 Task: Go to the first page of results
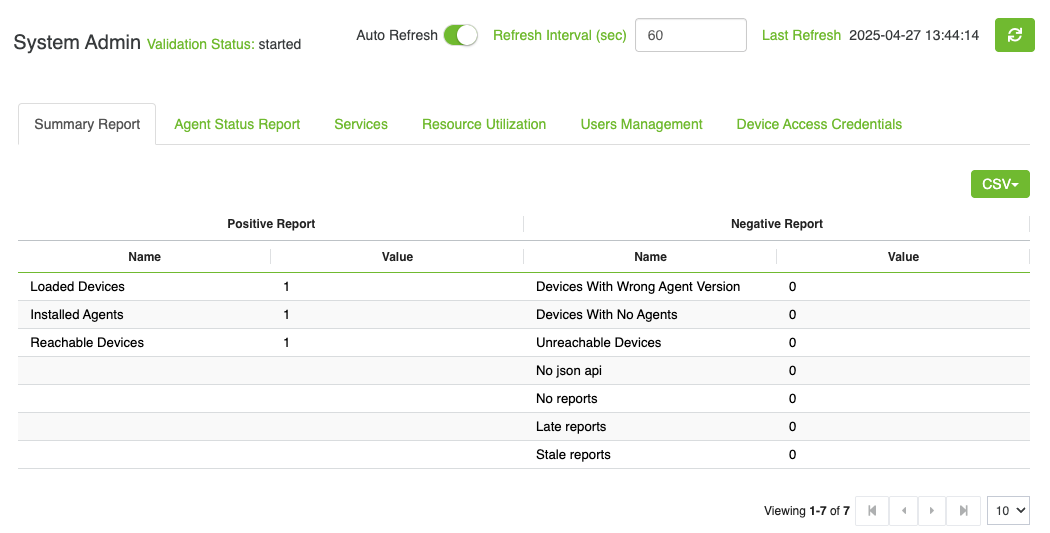coord(872,511)
